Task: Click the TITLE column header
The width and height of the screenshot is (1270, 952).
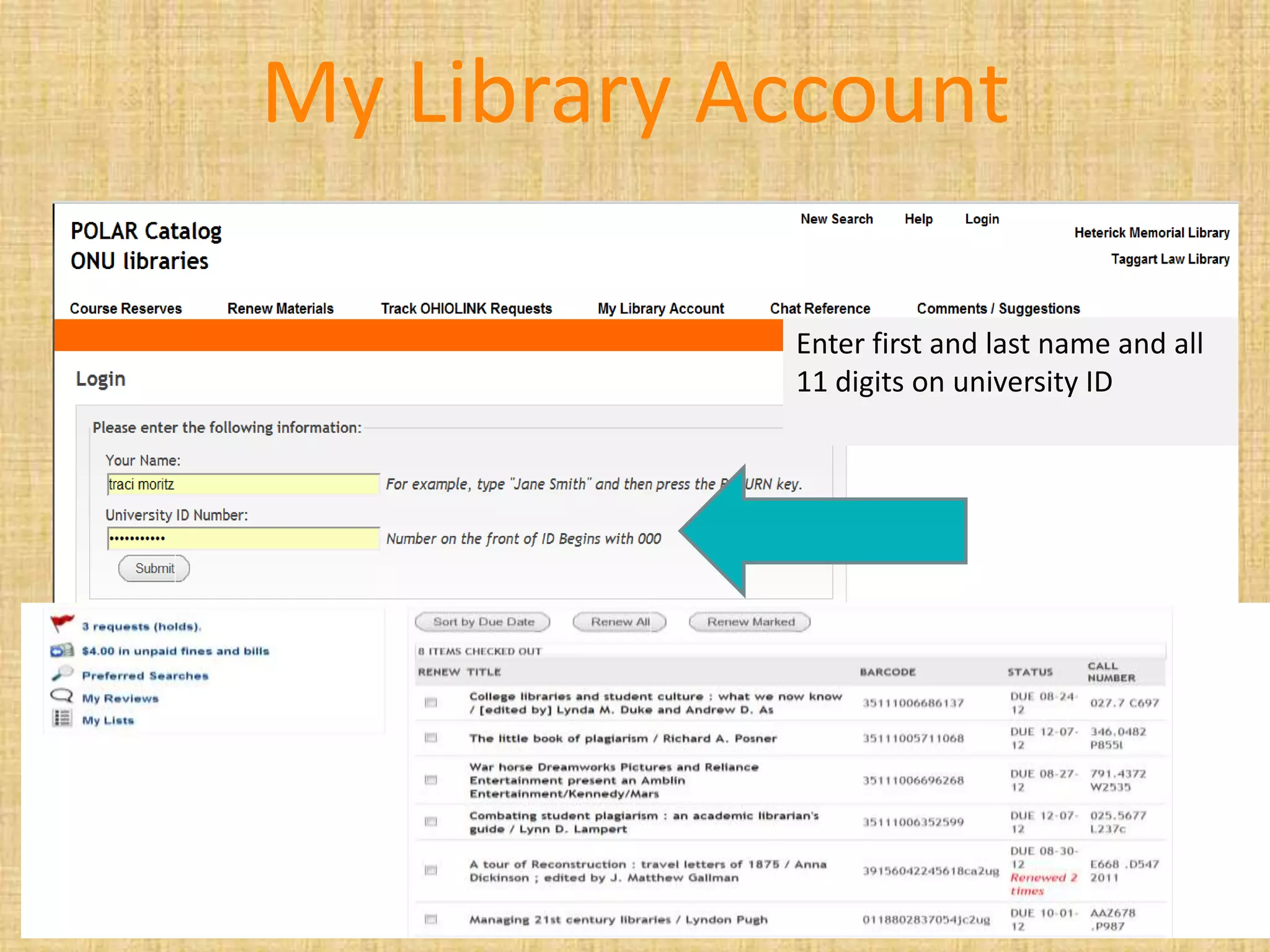Action: pos(484,672)
